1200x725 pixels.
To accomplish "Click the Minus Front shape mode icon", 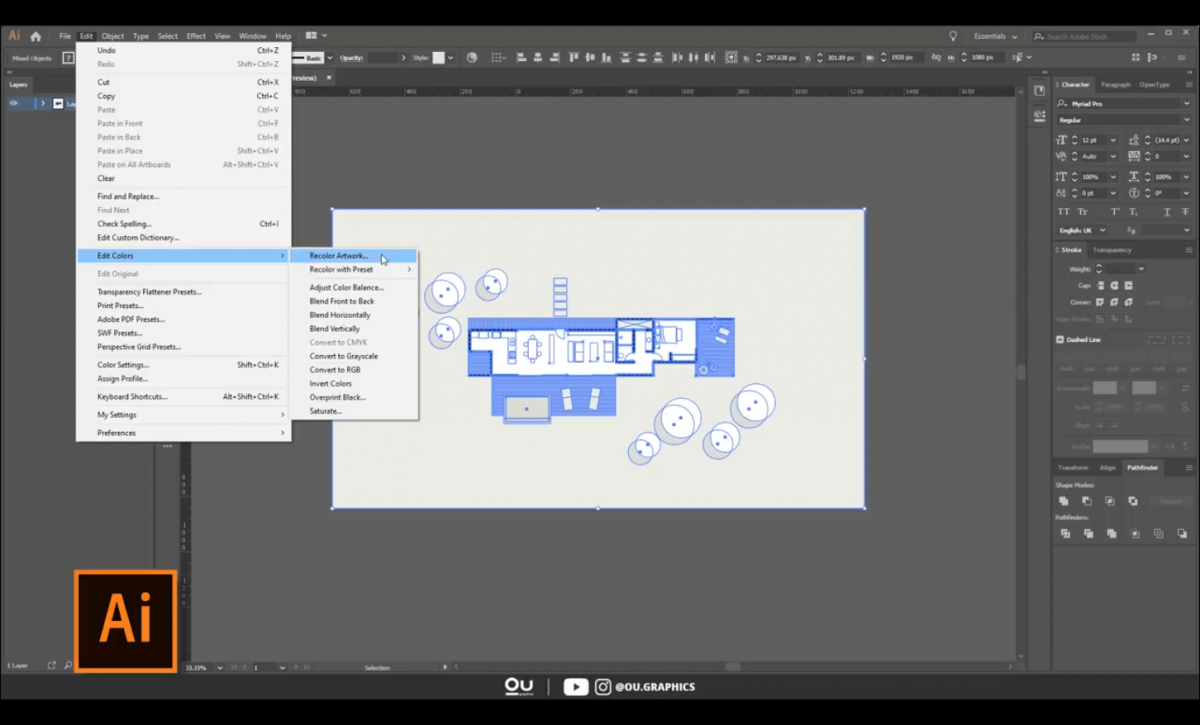I will coord(1087,501).
